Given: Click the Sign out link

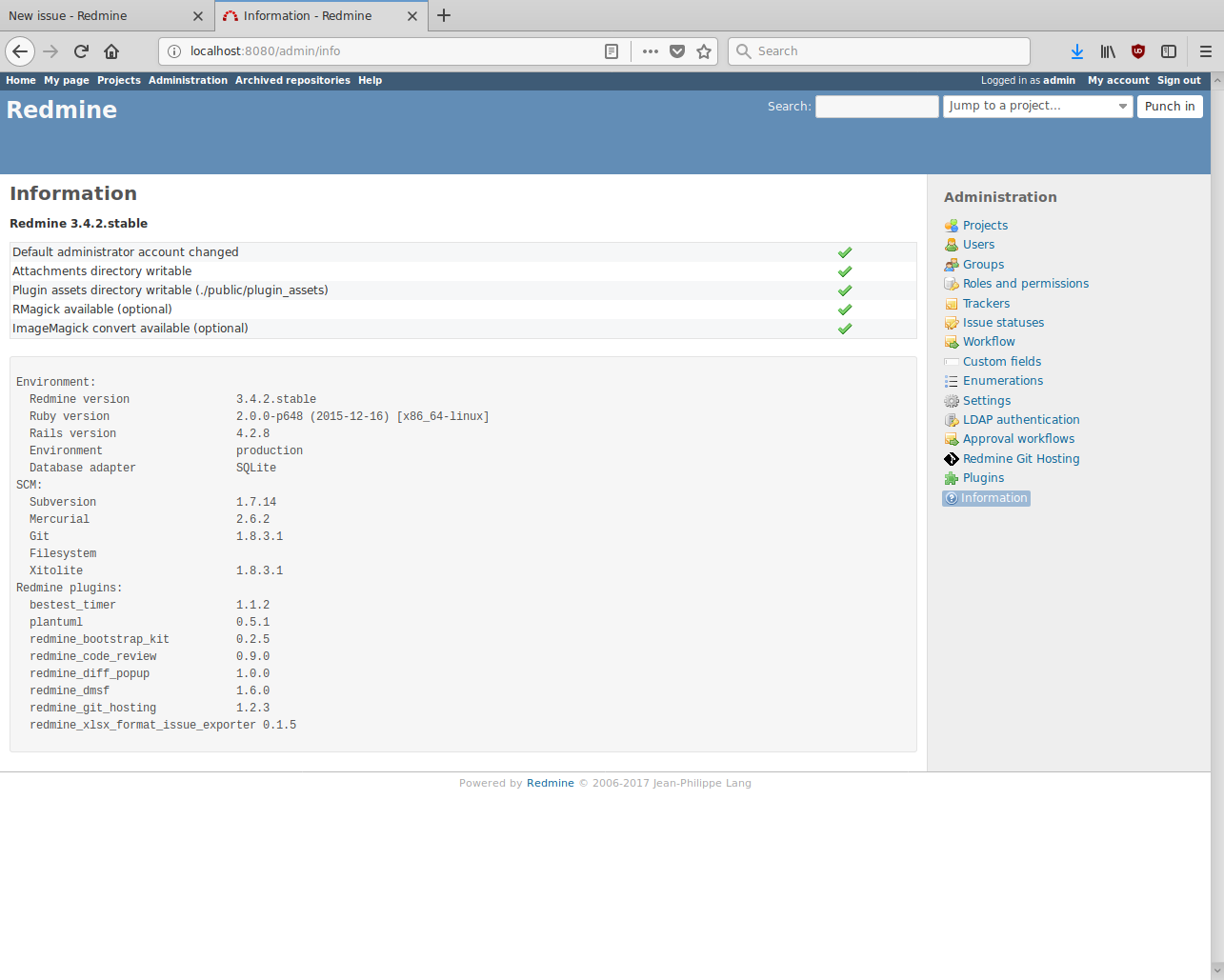Looking at the screenshot, I should pyautogui.click(x=1179, y=81).
